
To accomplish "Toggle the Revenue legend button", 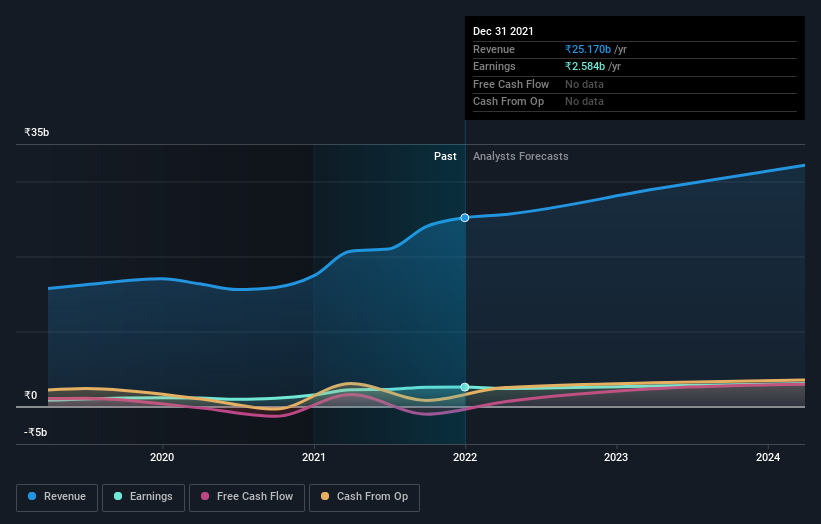I will (57, 497).
